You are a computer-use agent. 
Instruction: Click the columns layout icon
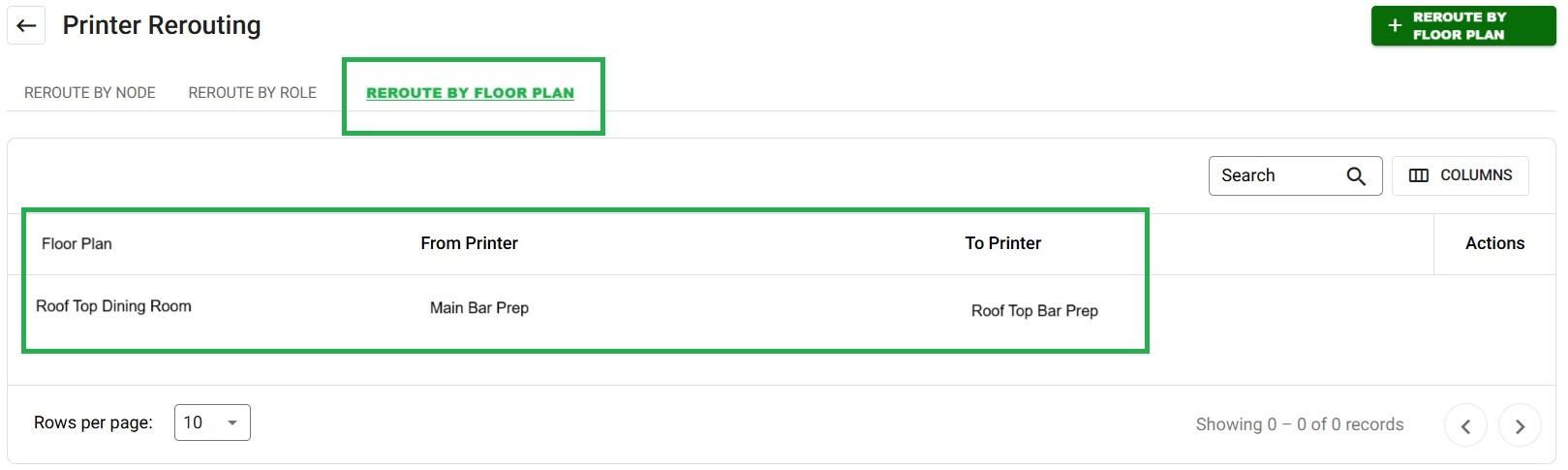1419,175
